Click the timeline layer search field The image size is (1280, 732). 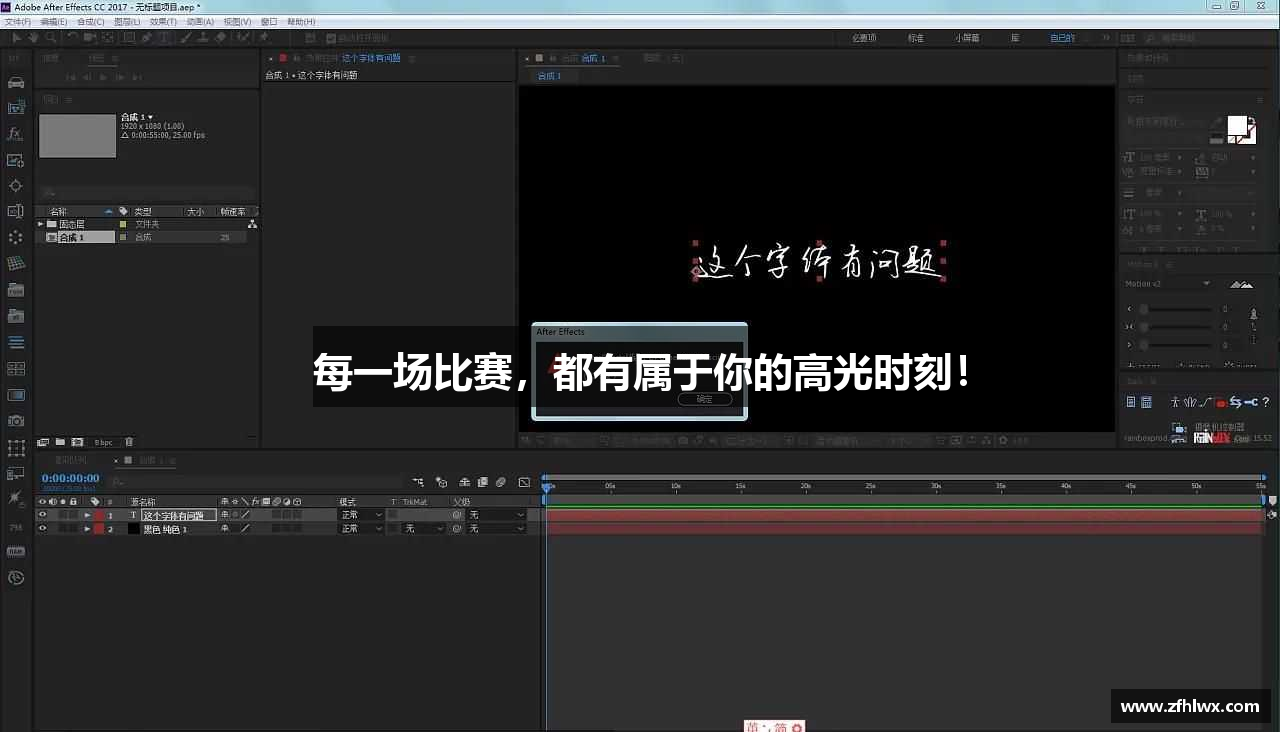[255, 482]
